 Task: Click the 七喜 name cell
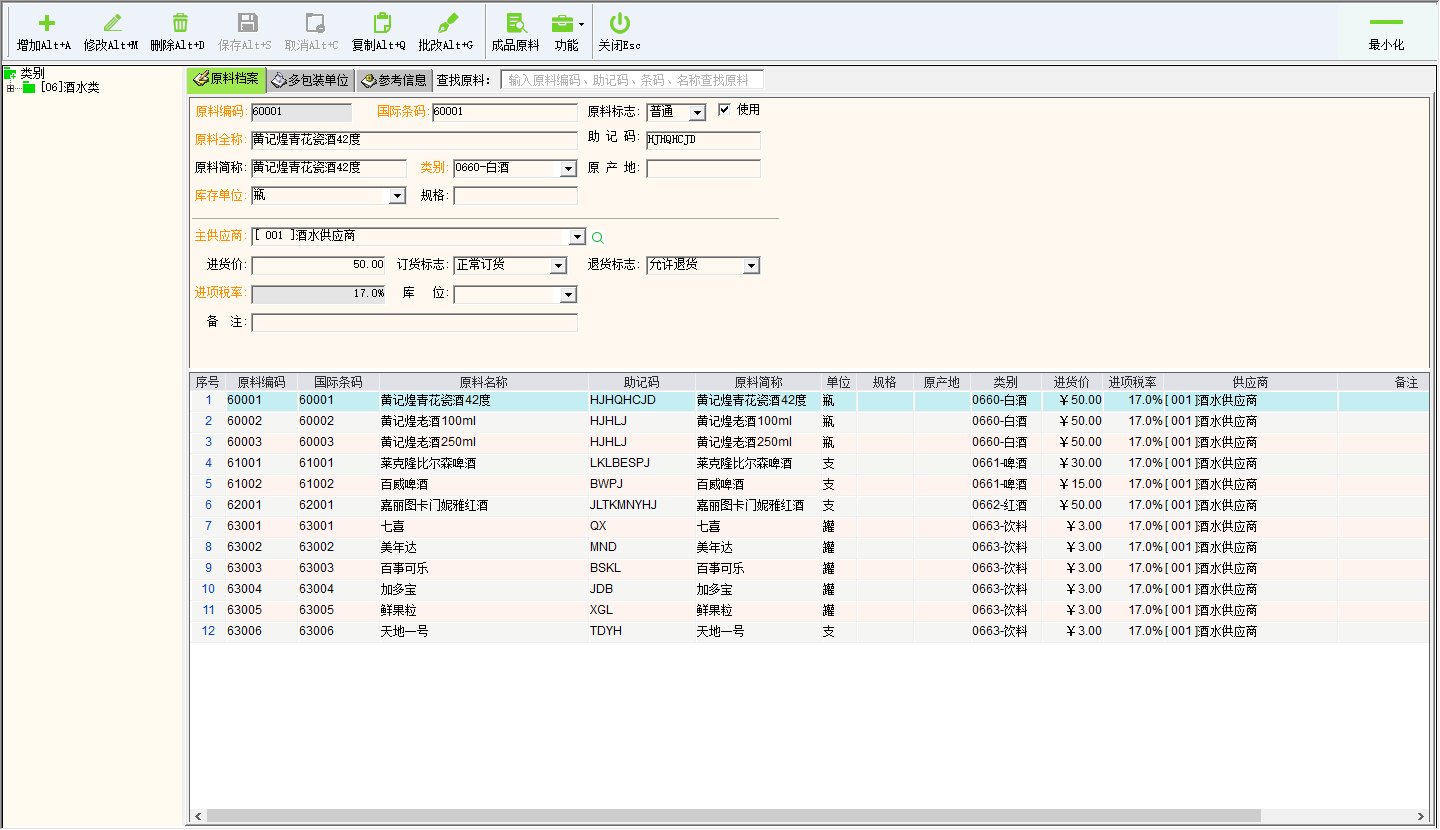tap(483, 526)
